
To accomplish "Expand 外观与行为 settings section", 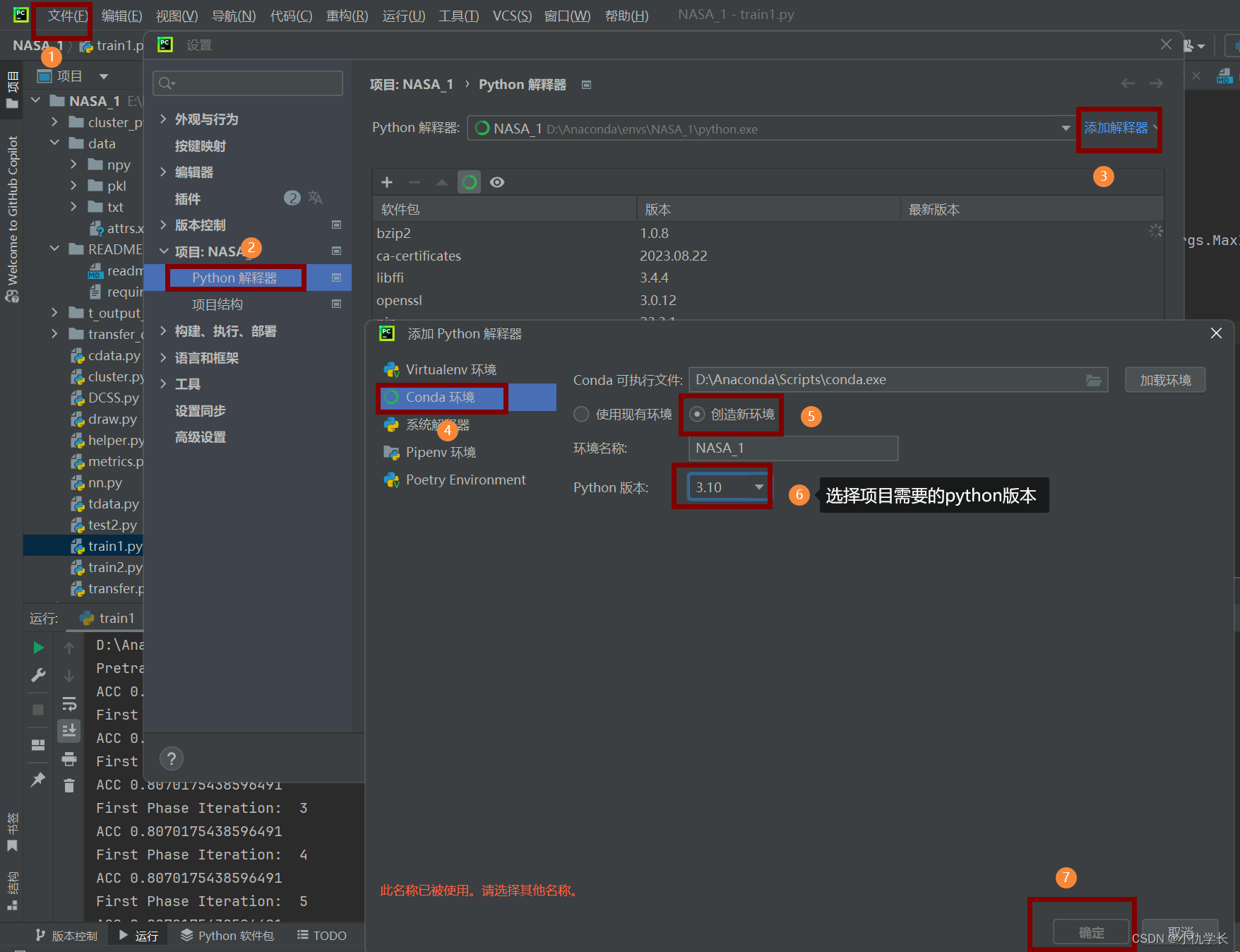I will click(163, 119).
